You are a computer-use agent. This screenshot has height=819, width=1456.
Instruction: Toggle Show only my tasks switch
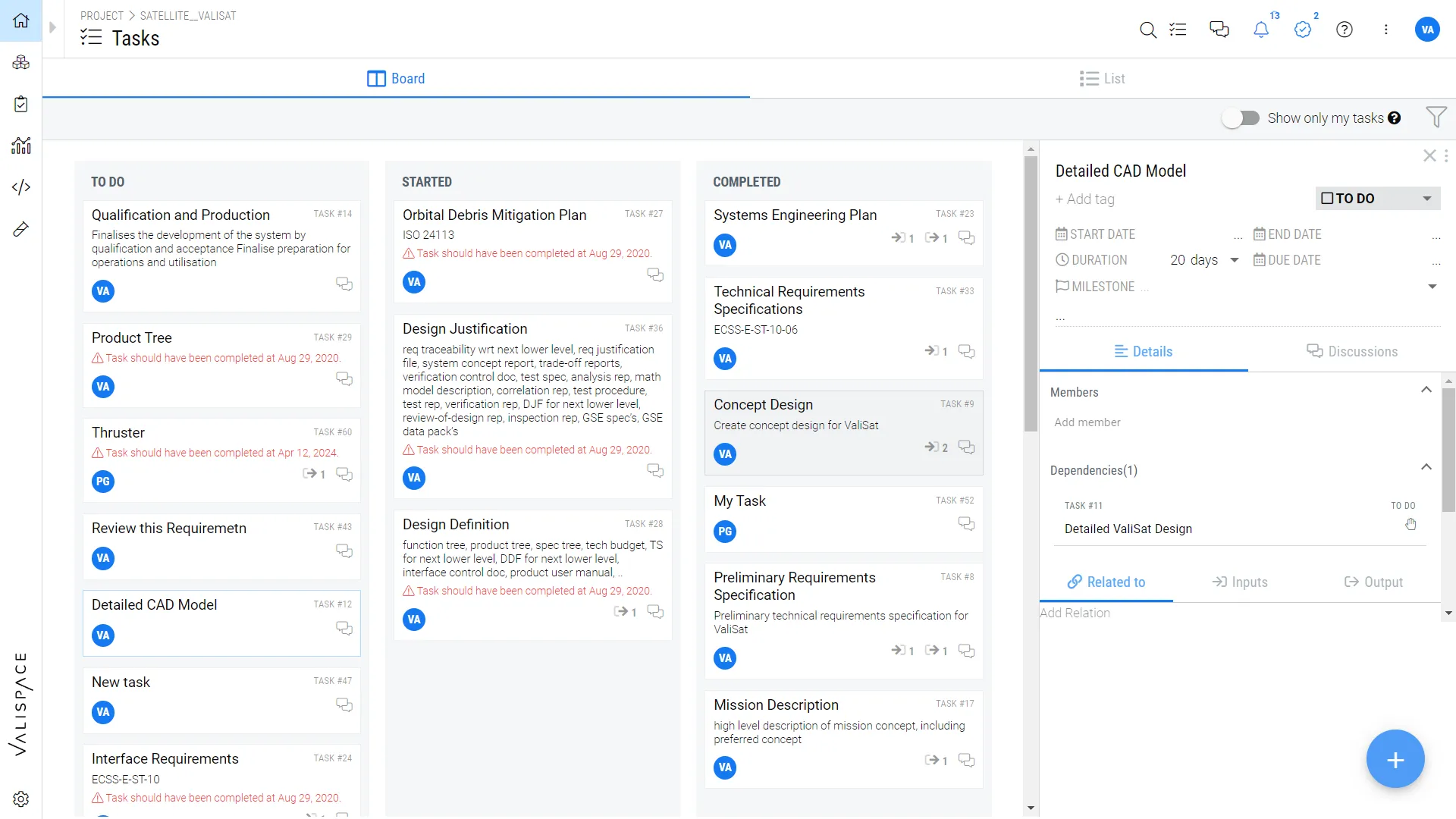pyautogui.click(x=1241, y=118)
